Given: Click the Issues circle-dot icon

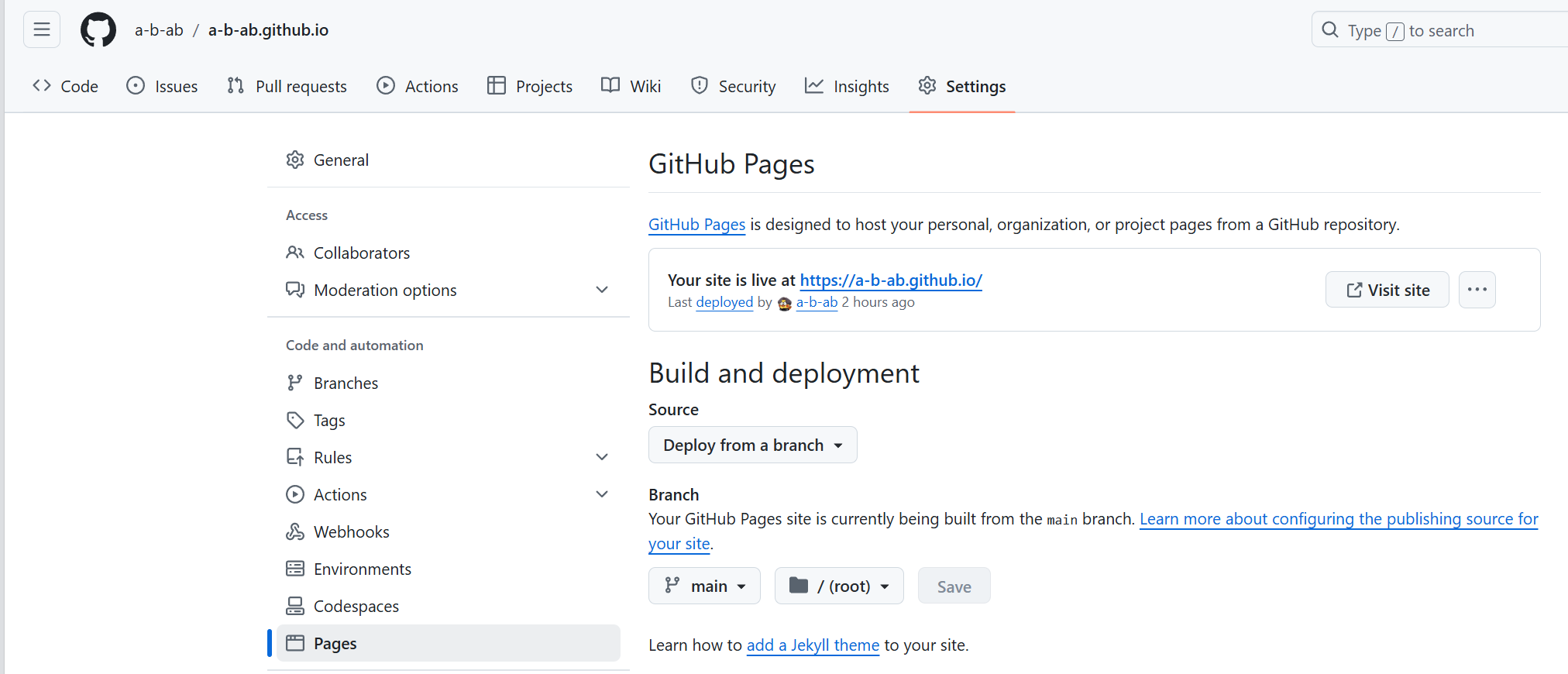Looking at the screenshot, I should click(x=136, y=86).
